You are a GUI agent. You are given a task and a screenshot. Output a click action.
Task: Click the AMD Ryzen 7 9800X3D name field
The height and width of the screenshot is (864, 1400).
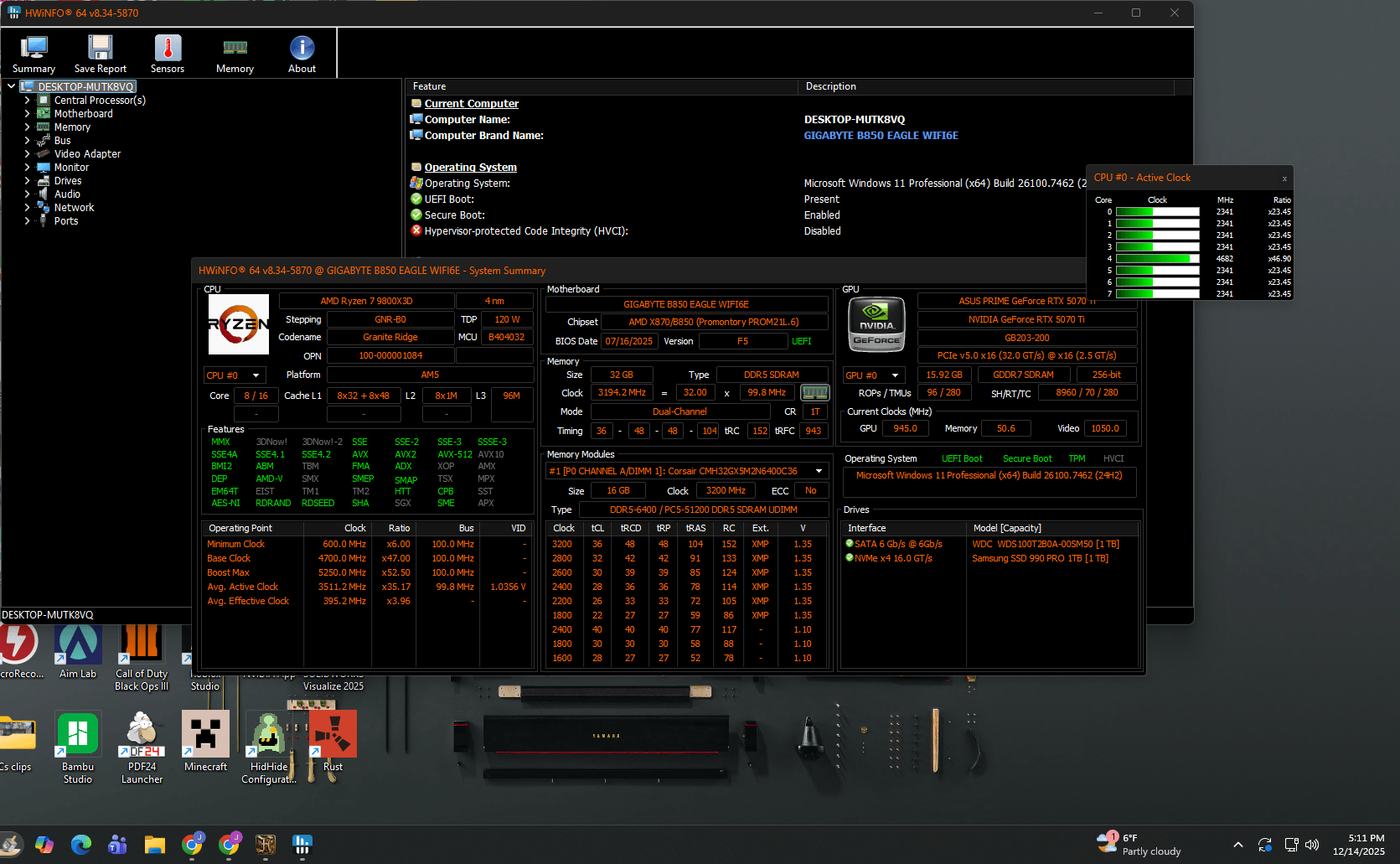pyautogui.click(x=366, y=301)
